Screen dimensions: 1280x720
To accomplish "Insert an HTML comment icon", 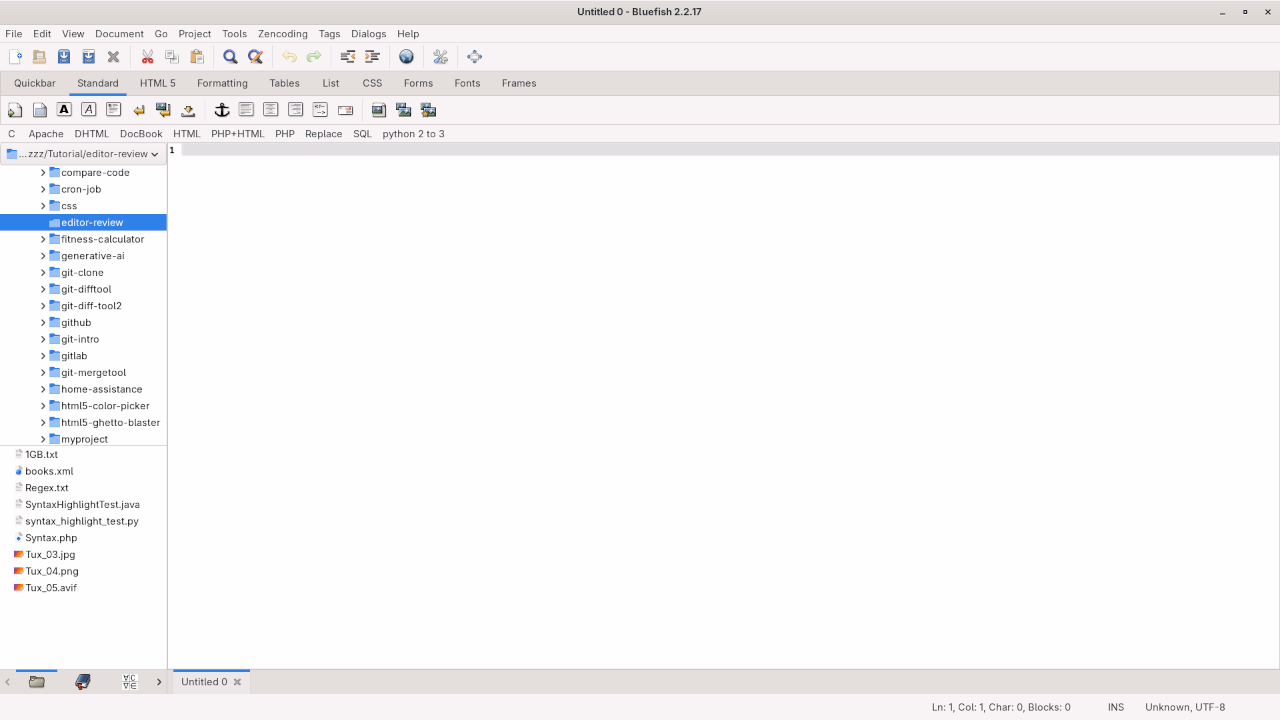I will [x=320, y=110].
